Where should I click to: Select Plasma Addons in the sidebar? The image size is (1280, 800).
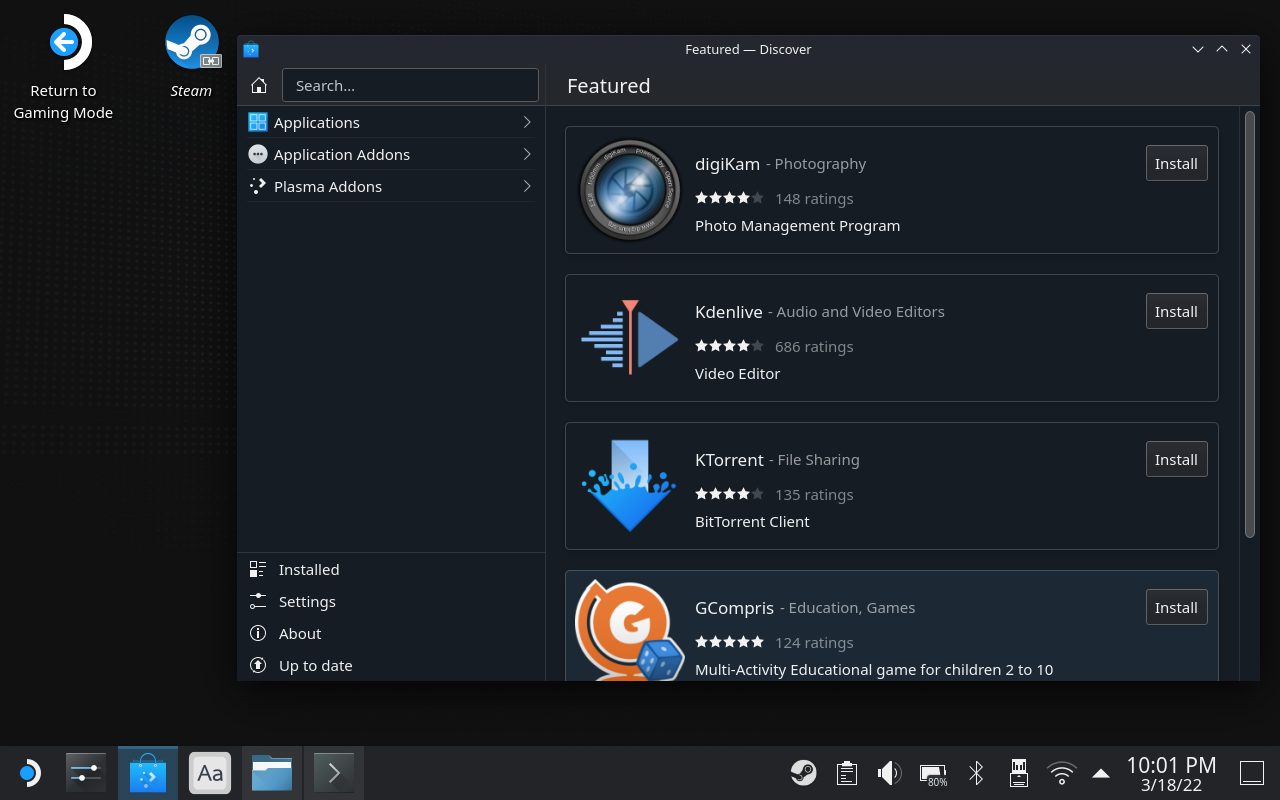point(391,186)
